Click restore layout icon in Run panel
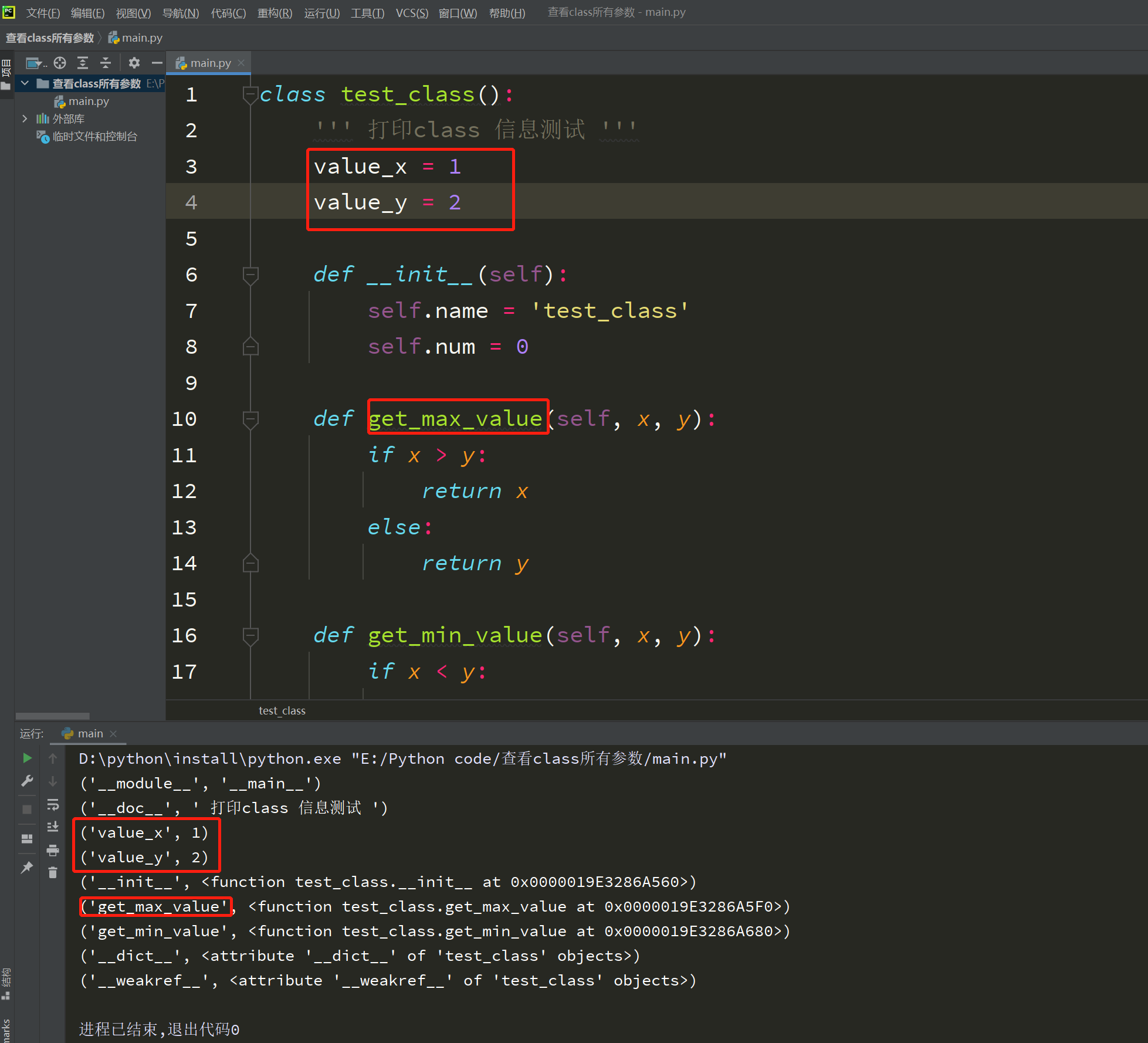 click(x=27, y=839)
